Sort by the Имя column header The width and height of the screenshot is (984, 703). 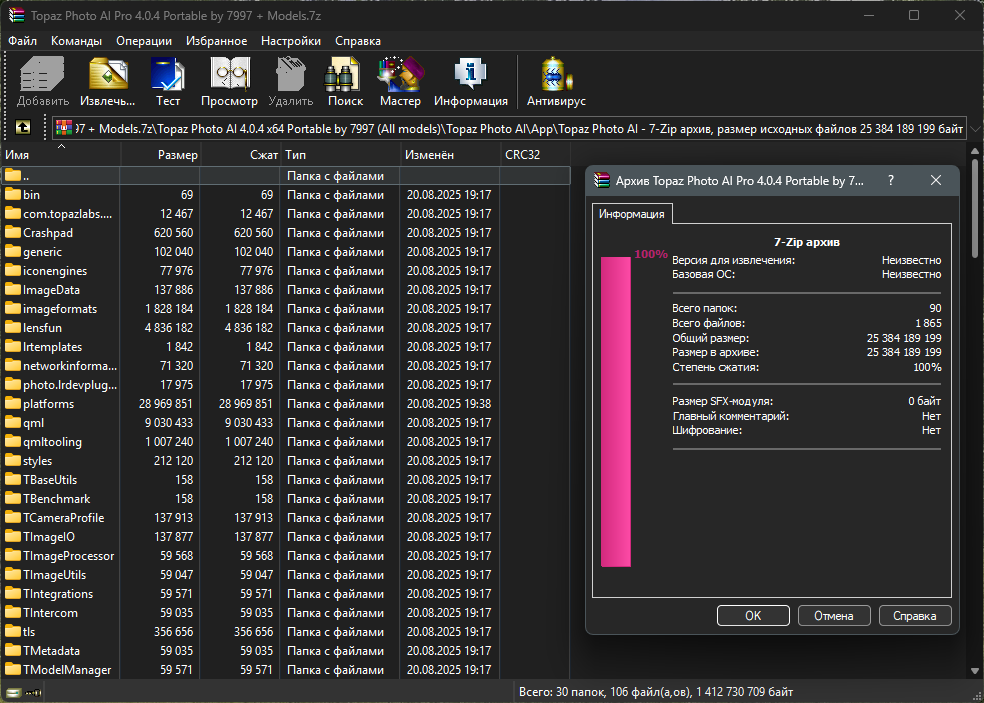point(61,154)
